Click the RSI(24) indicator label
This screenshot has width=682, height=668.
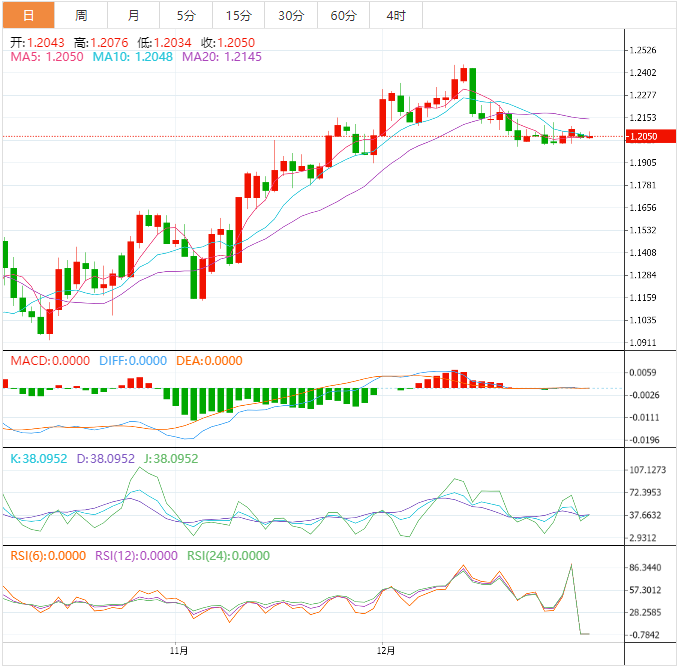(226, 556)
